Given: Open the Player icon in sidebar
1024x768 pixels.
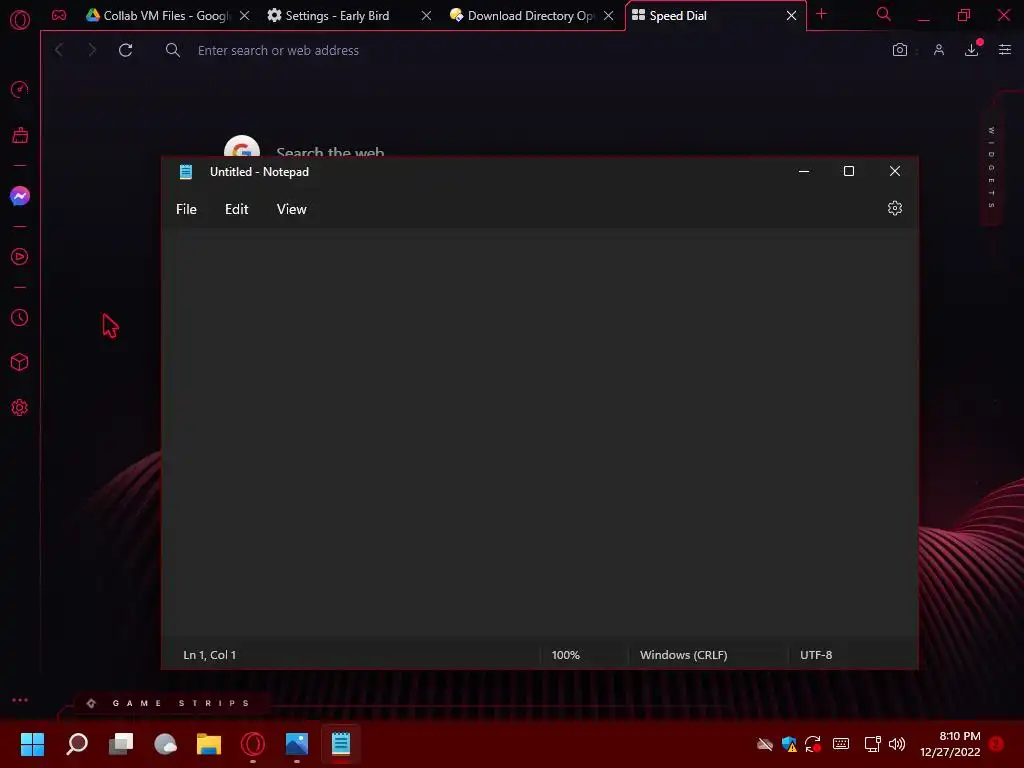Looking at the screenshot, I should [x=20, y=257].
